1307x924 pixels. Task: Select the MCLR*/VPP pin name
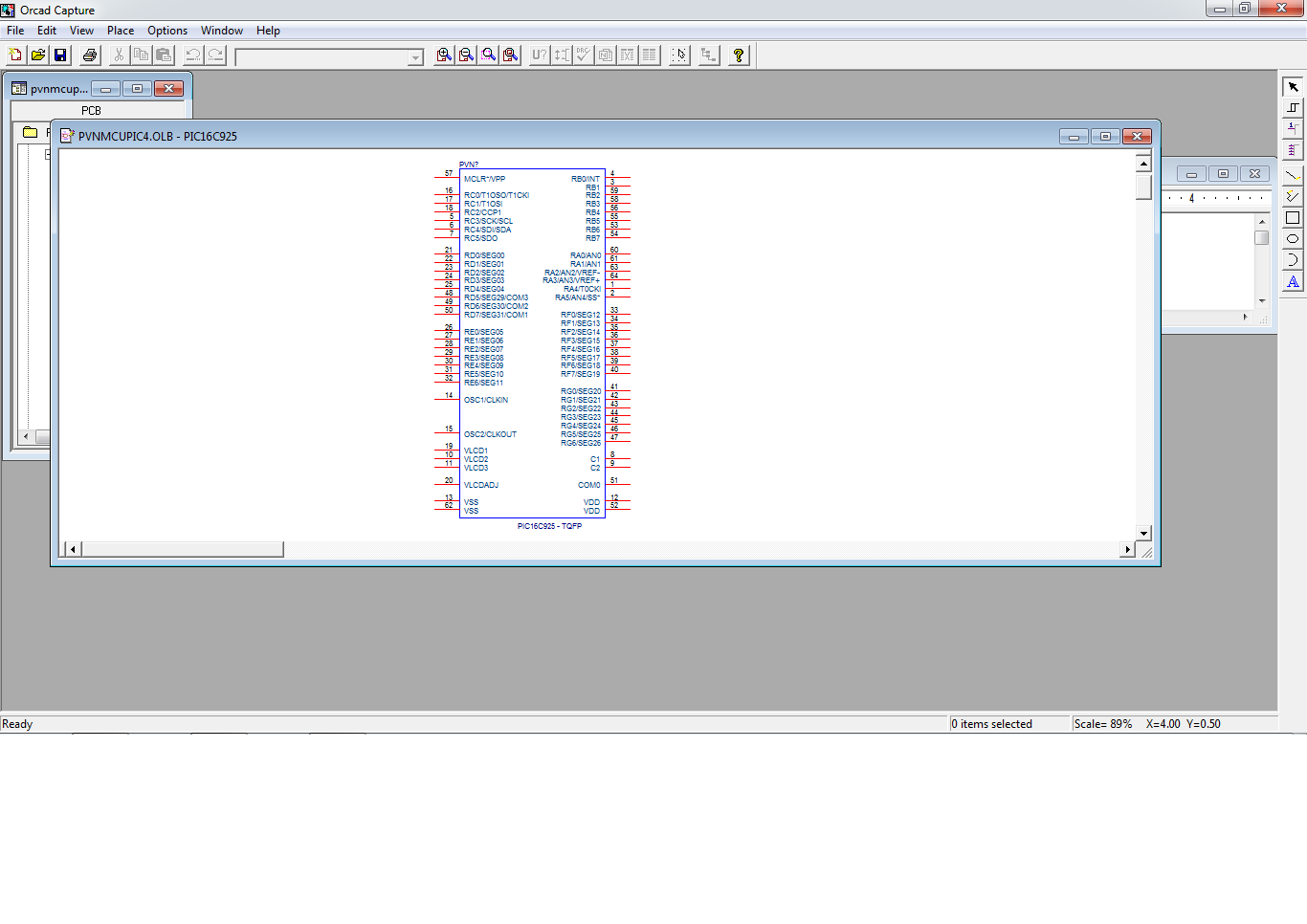(484, 179)
